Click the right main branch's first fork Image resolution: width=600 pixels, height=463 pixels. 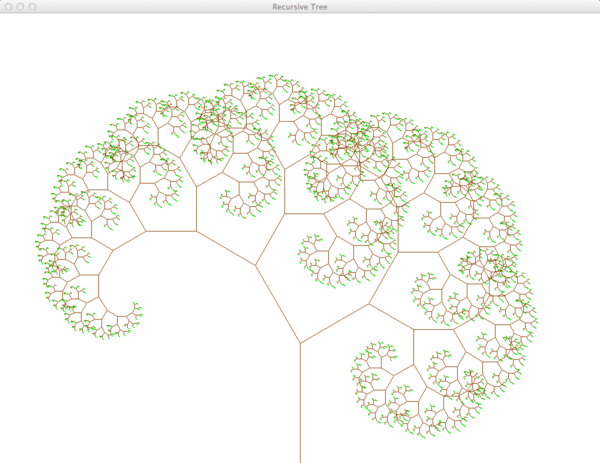pos(370,304)
